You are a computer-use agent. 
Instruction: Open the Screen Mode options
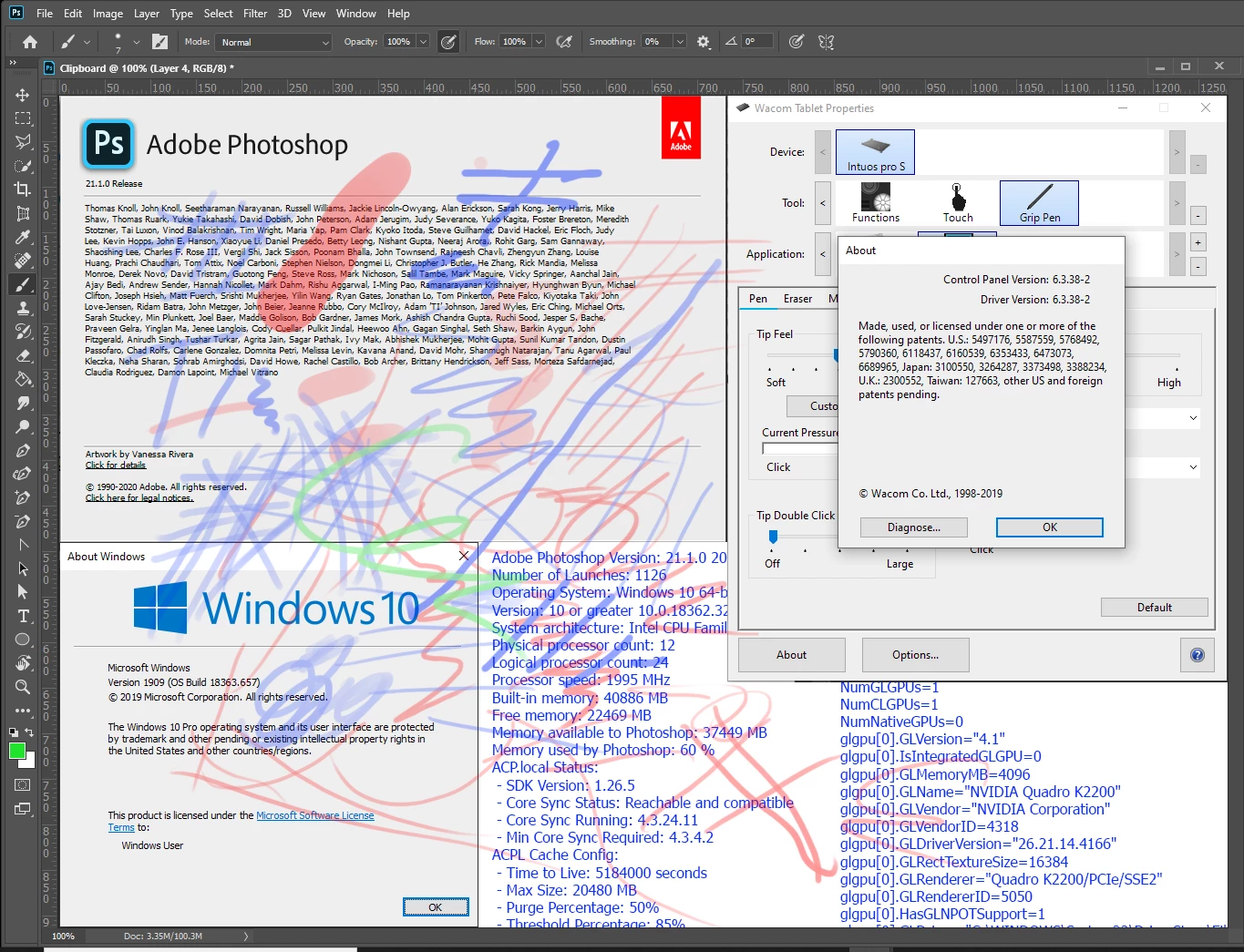click(23, 808)
